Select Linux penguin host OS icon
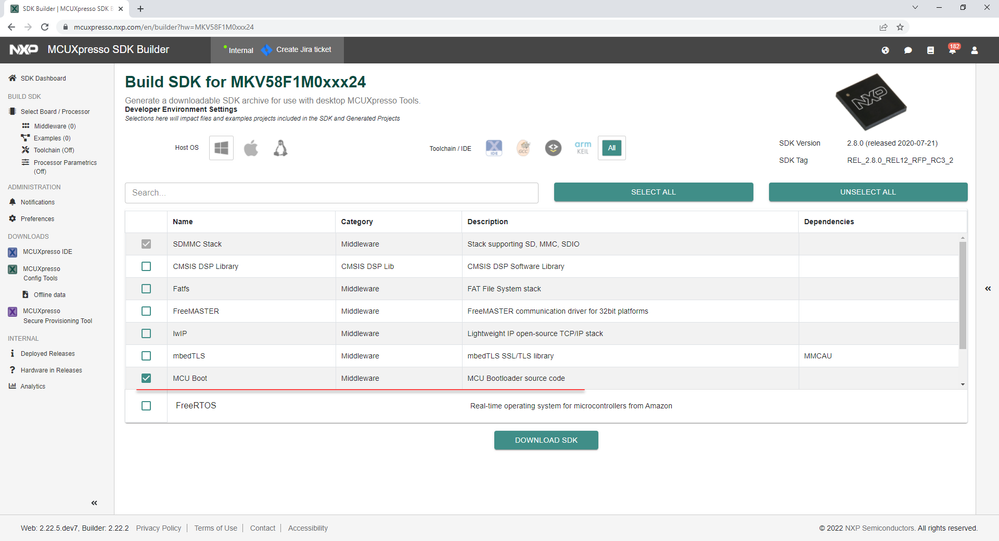This screenshot has height=541, width=999. [x=280, y=148]
